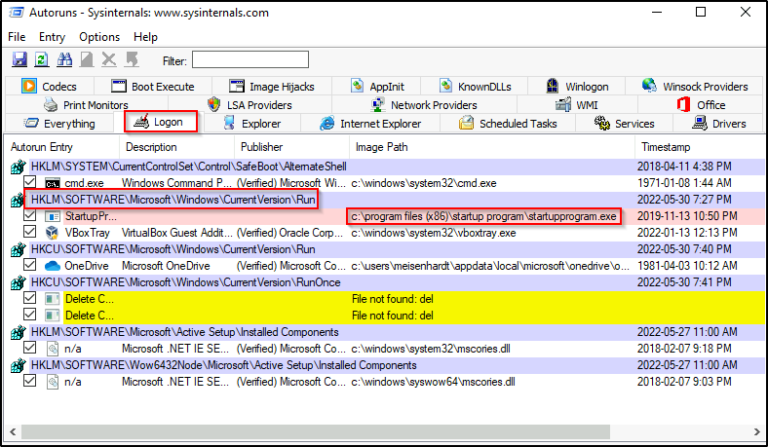Uncheck the cmd.exe autorun entry
Image resolution: width=768 pixels, height=447 pixels.
(x=29, y=182)
